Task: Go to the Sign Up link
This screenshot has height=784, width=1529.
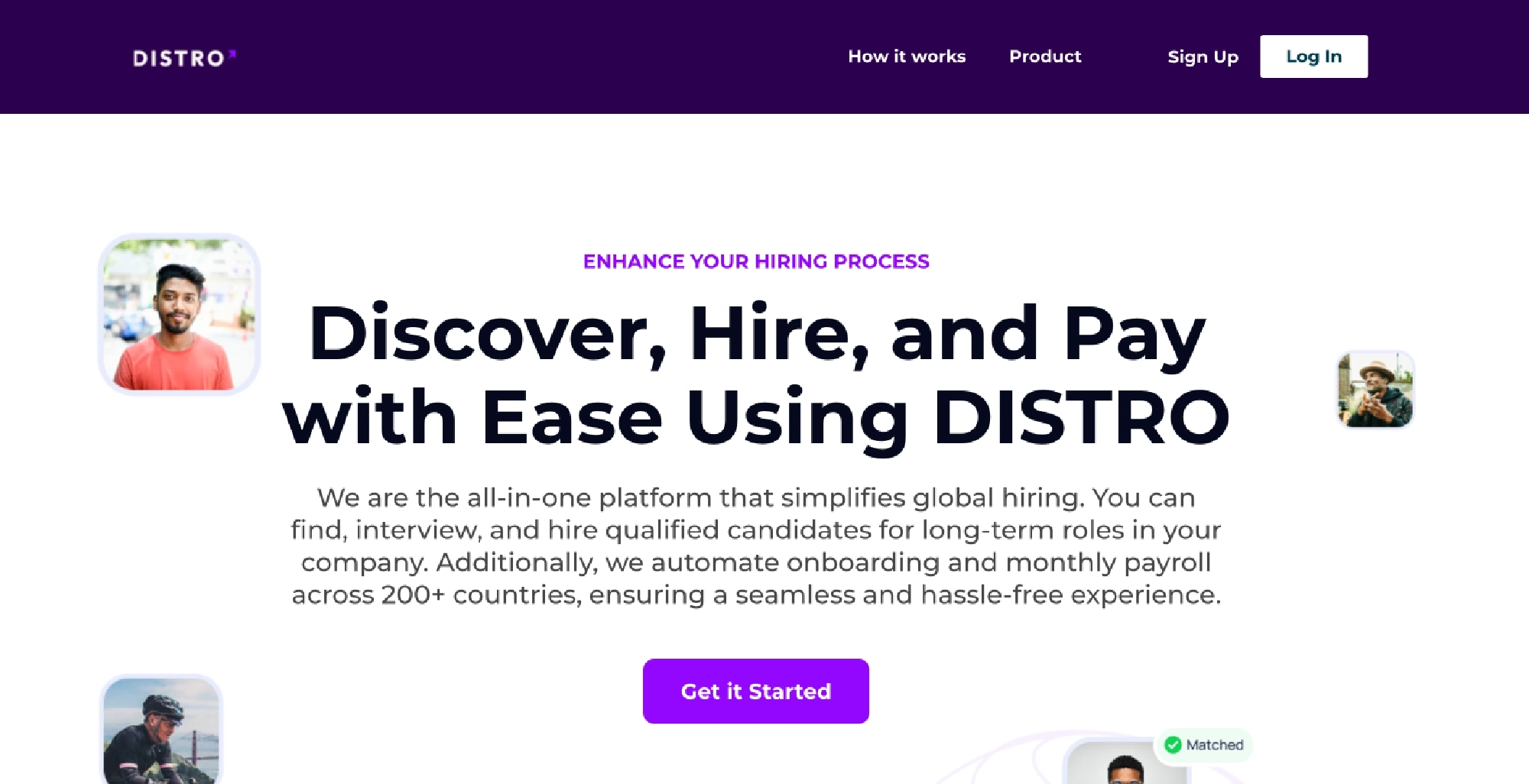Action: pos(1203,57)
